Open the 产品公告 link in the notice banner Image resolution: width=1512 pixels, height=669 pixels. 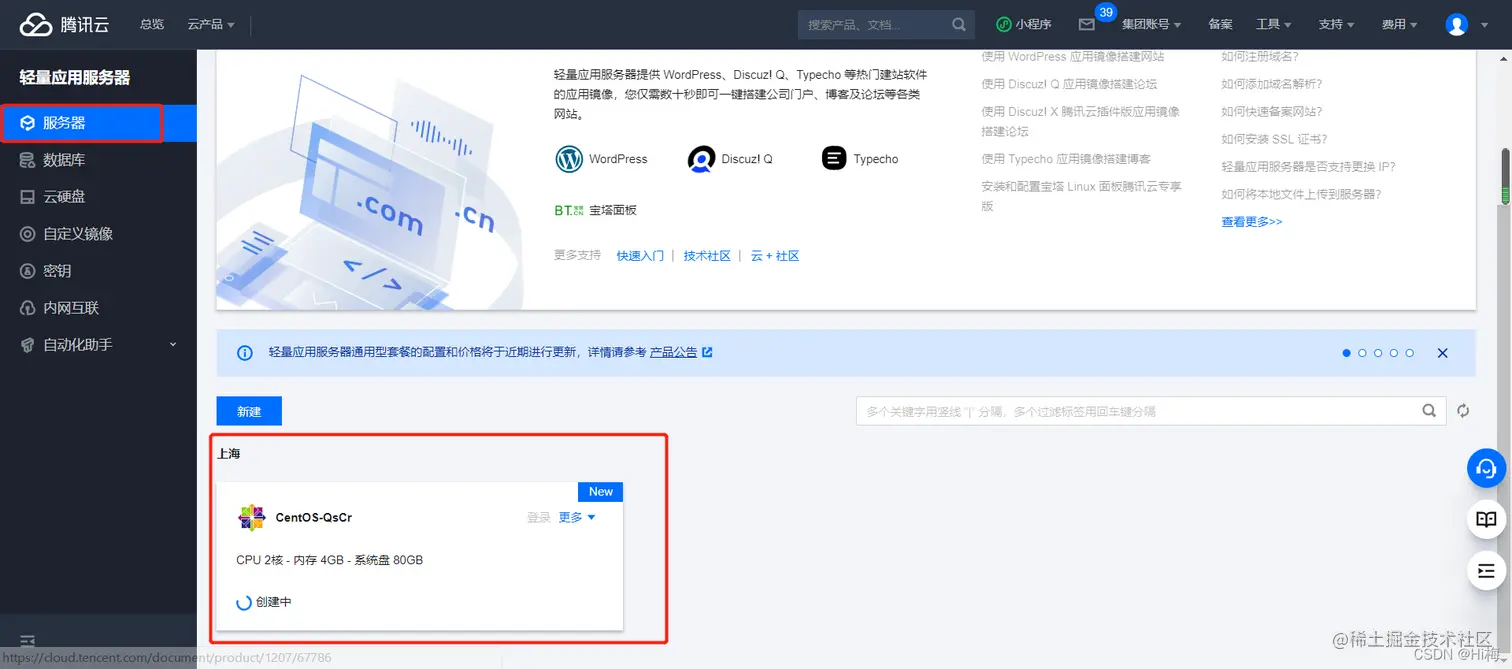pos(674,351)
